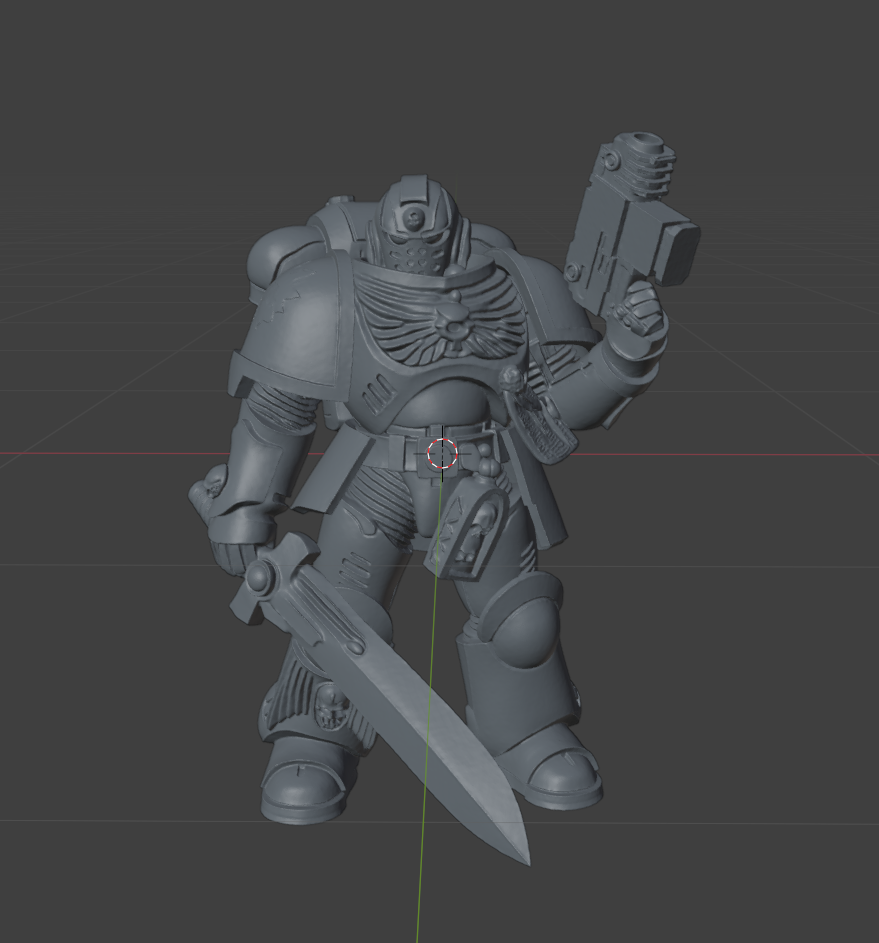Viewport: 879px width, 943px height.
Task: Click the bolt pistol in the raised hand
Action: click(631, 224)
